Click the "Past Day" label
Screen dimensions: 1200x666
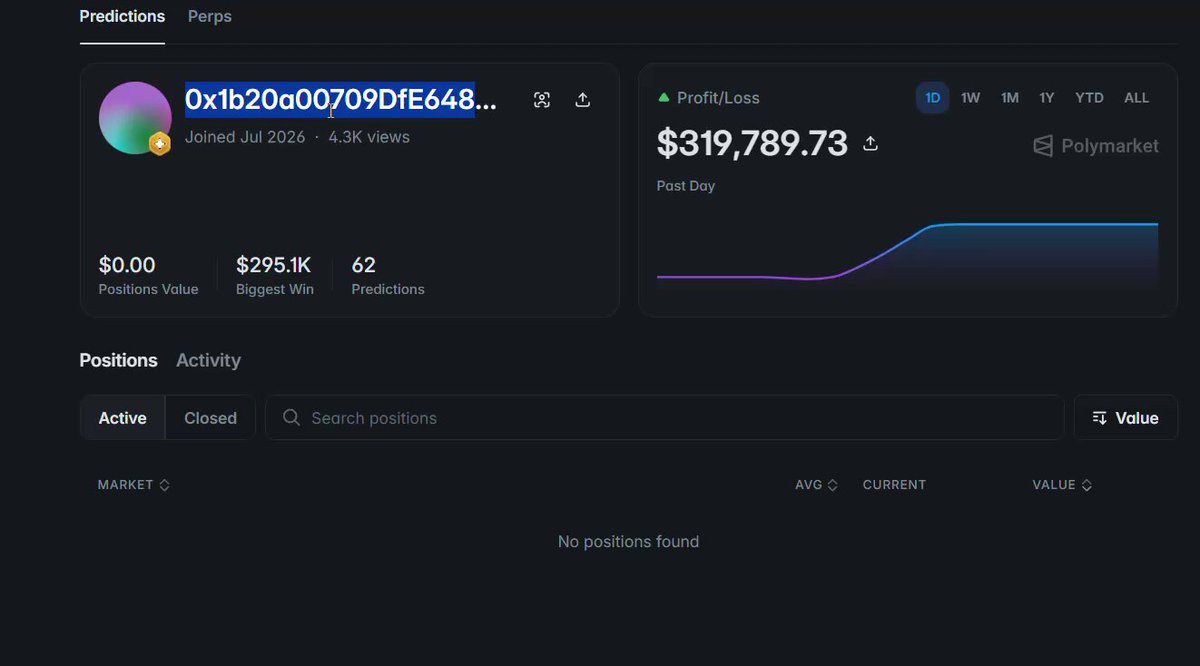click(x=686, y=186)
